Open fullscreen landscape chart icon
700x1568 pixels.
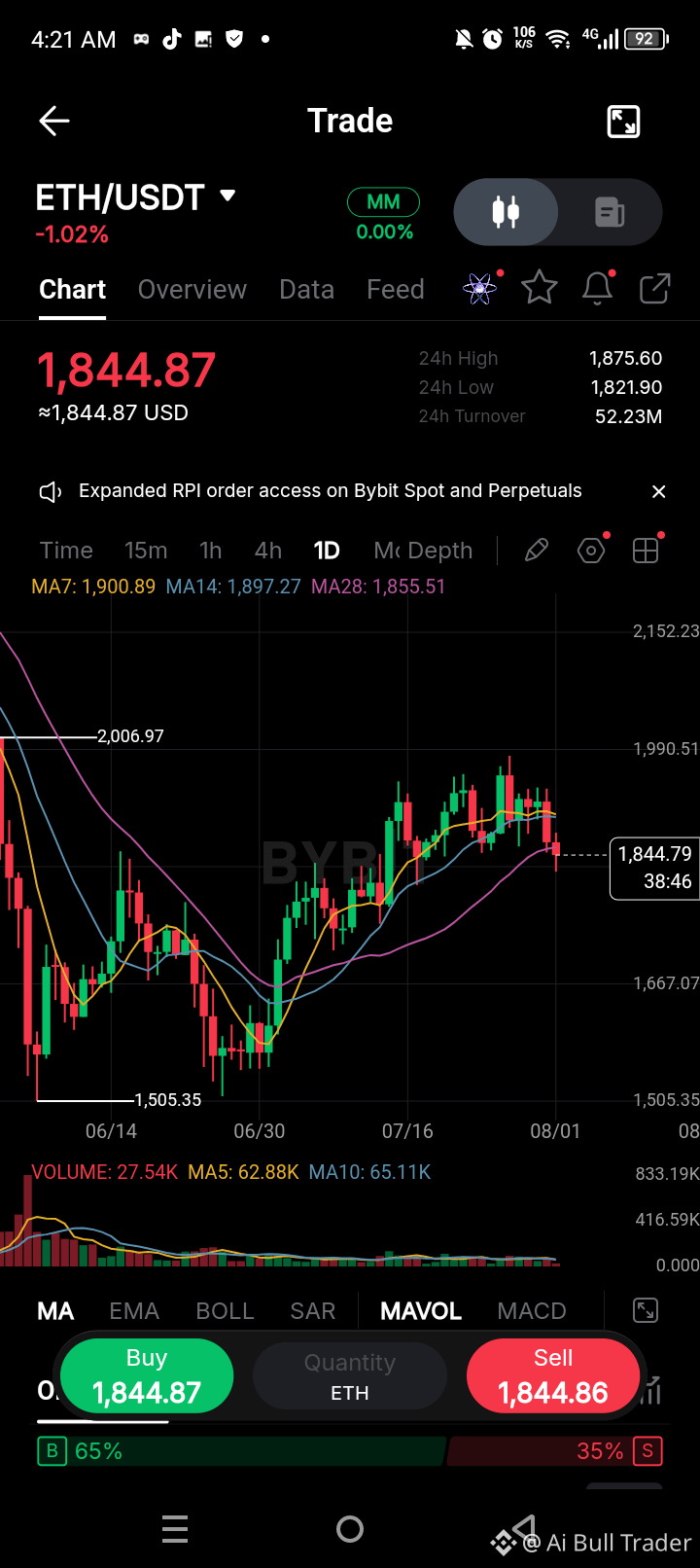point(623,122)
